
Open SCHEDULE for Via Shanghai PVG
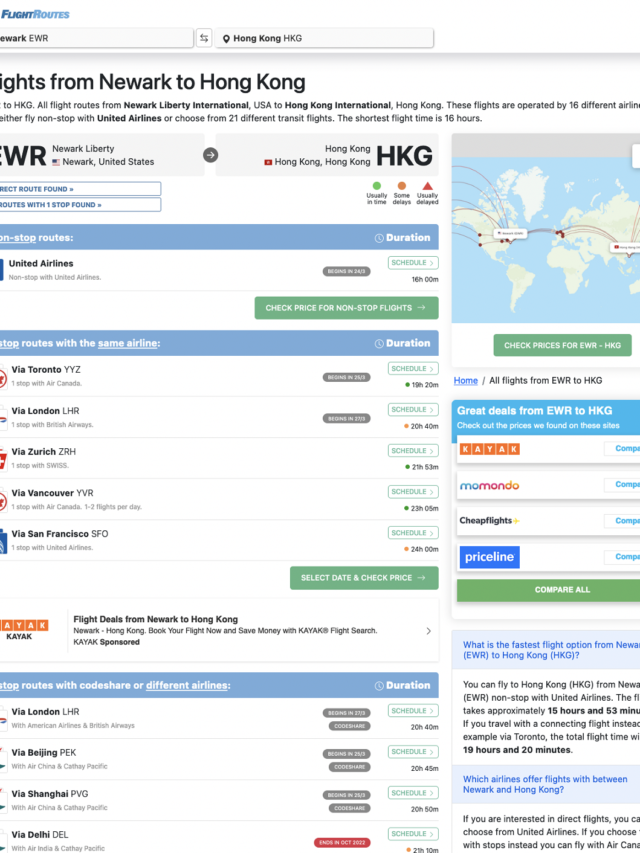(x=413, y=793)
